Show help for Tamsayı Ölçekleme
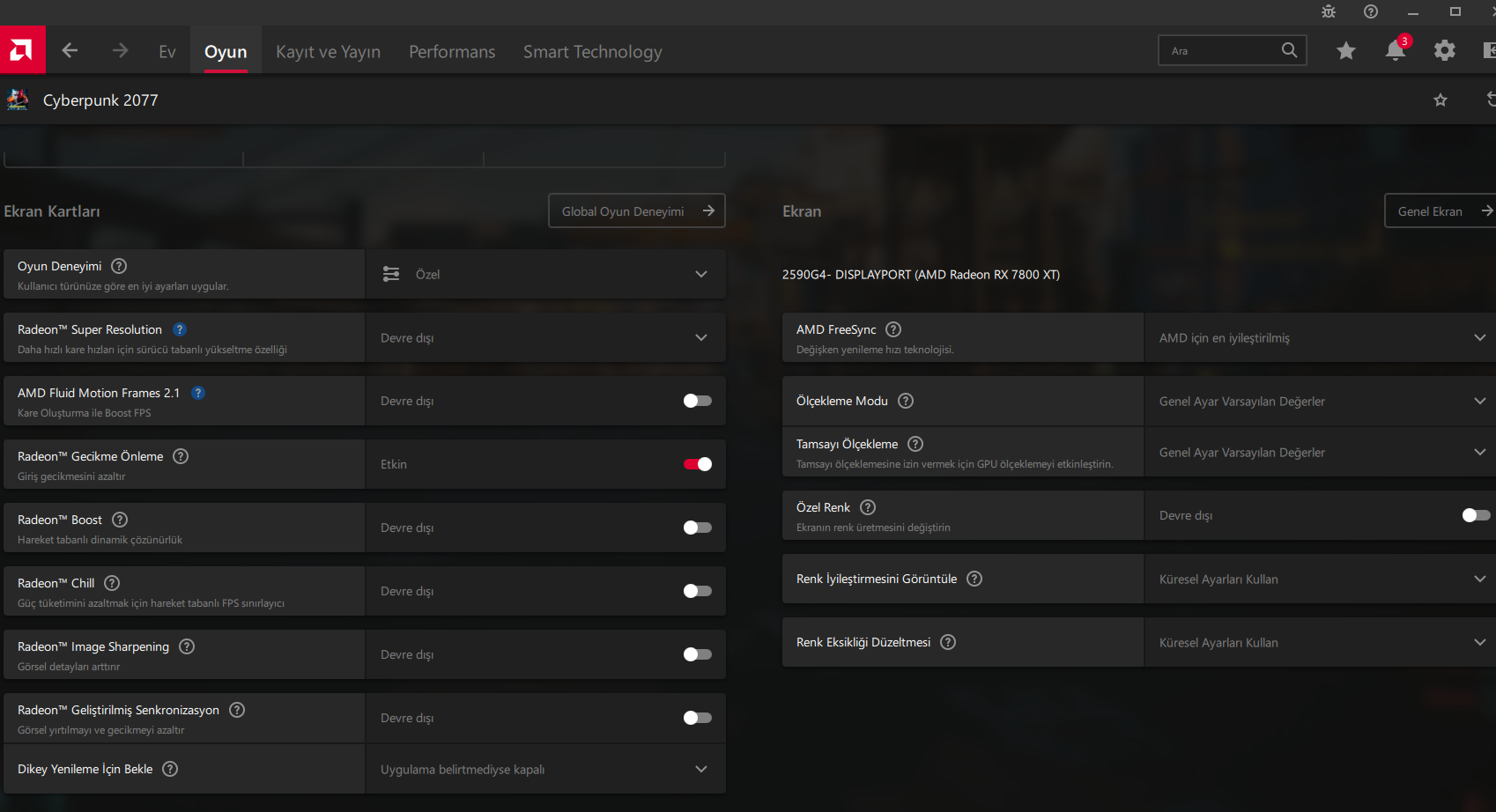This screenshot has width=1496, height=812. (x=915, y=444)
